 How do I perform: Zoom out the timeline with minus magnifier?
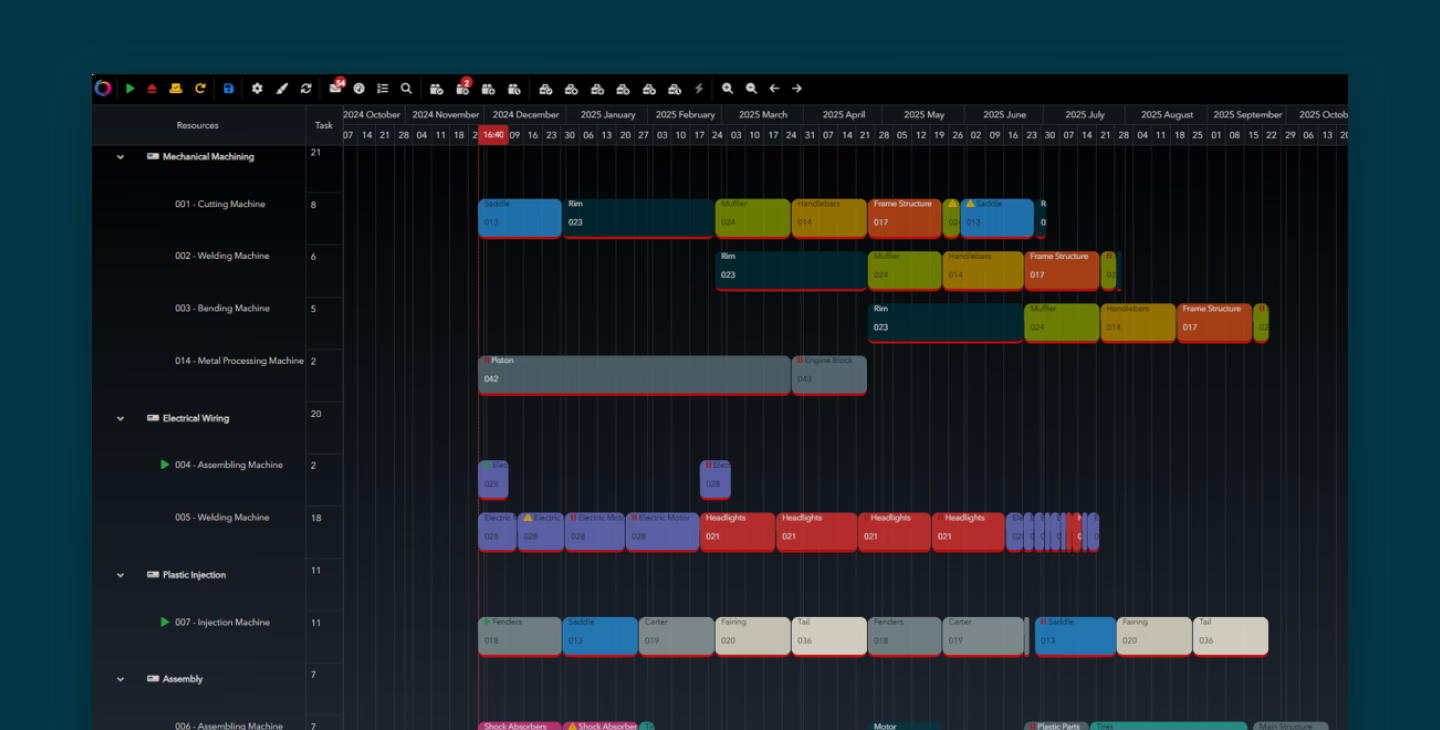(x=751, y=88)
